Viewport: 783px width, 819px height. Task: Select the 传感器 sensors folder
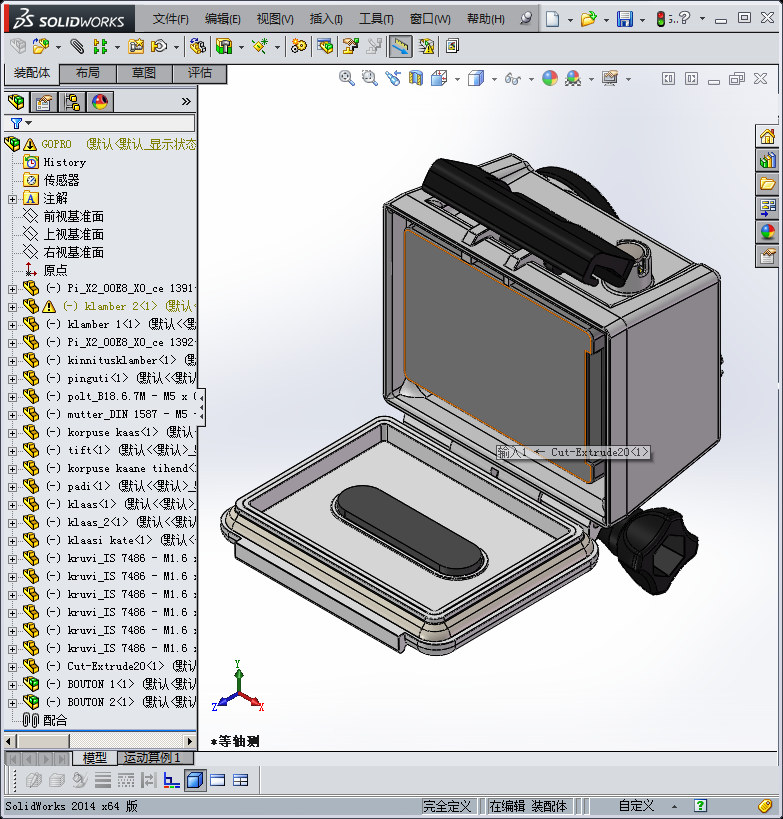[61, 180]
